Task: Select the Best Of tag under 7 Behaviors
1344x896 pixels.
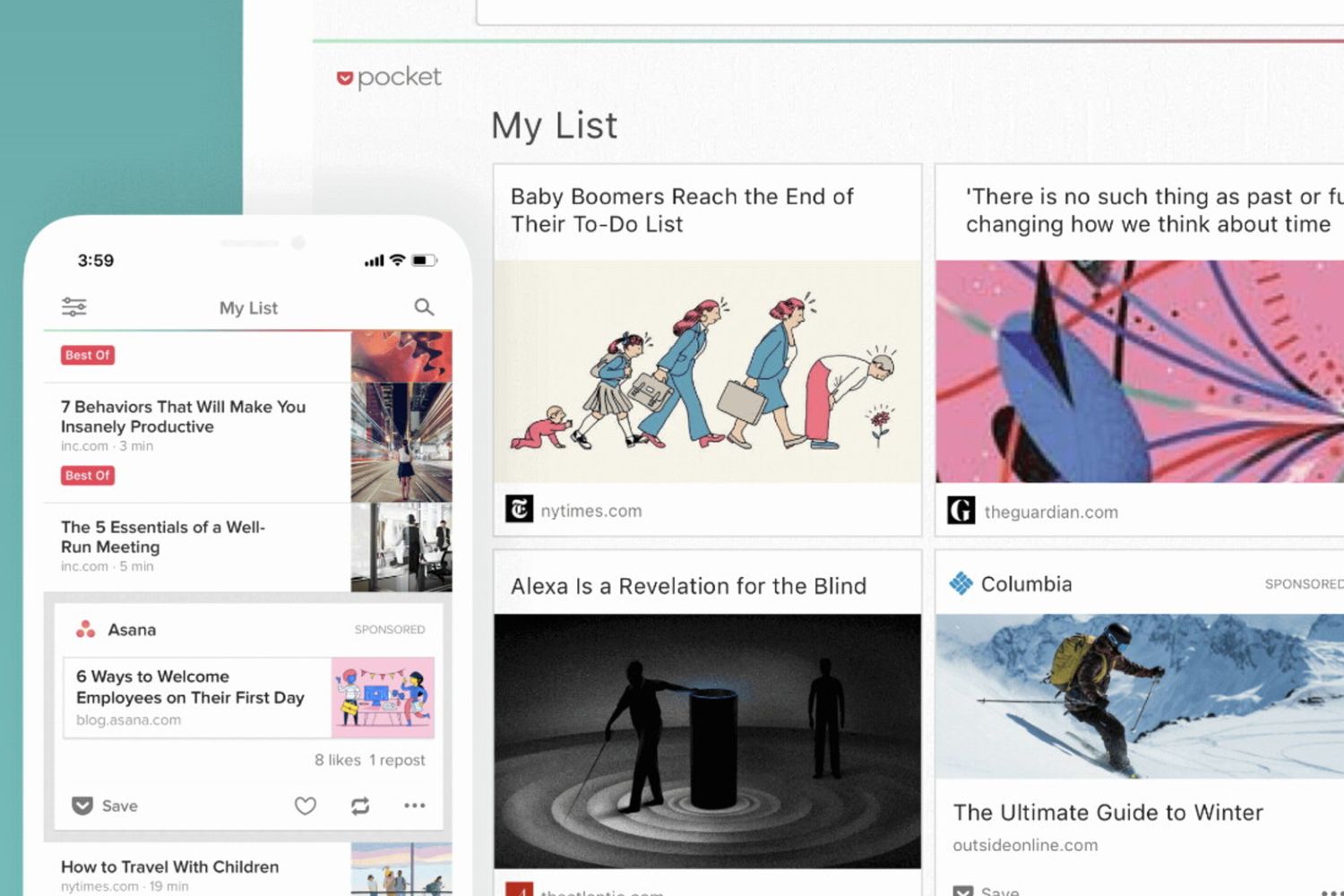Action: tap(88, 476)
